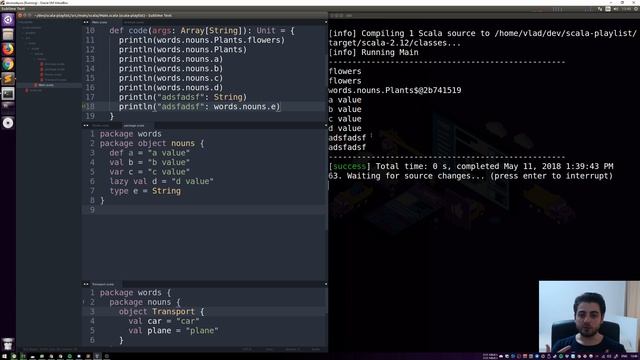Open the tab dropdown arrow of the bottom pane
The image size is (640, 360).
coord(326,284)
